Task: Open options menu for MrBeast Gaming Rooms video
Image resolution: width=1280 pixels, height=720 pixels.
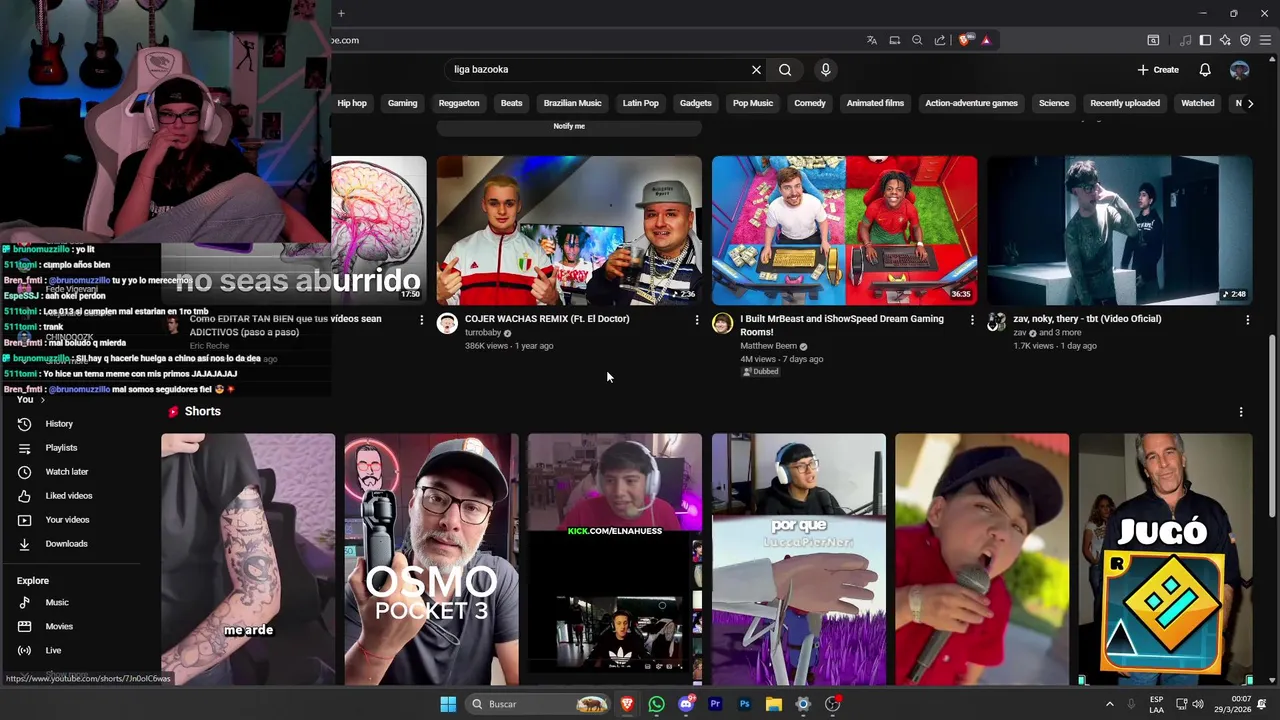Action: pyautogui.click(x=972, y=320)
